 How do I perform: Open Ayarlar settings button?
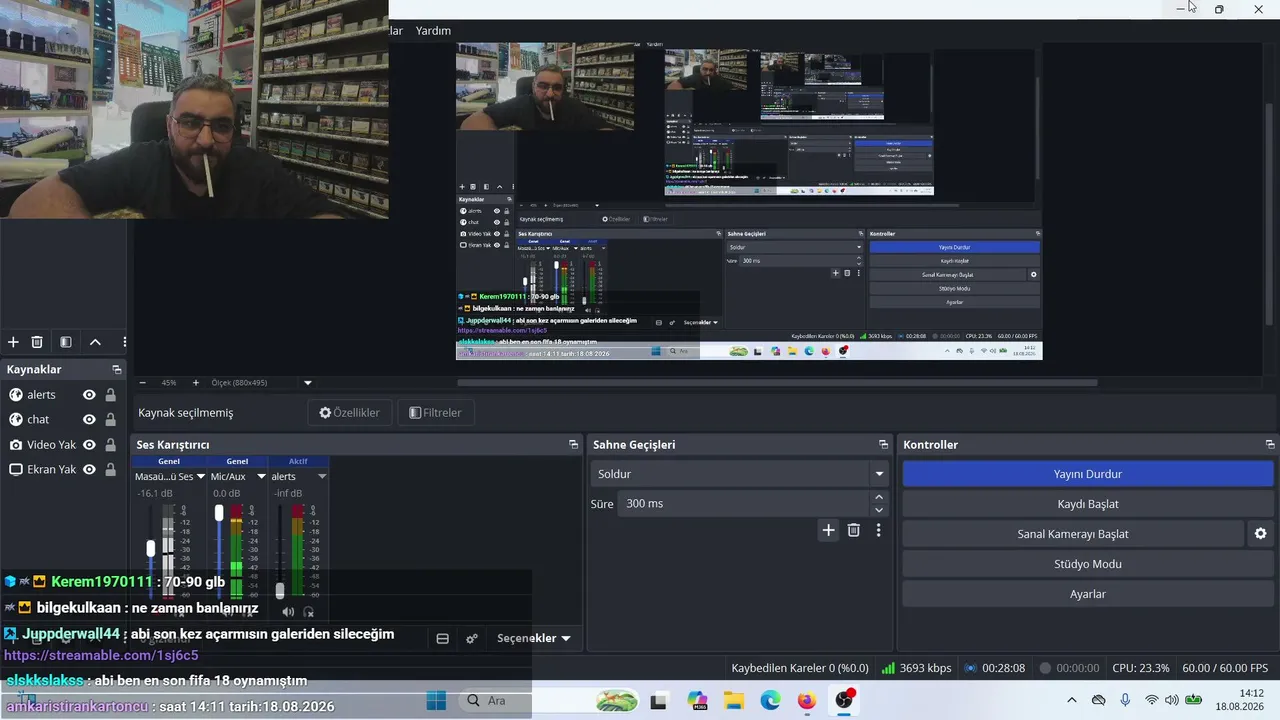1088,594
